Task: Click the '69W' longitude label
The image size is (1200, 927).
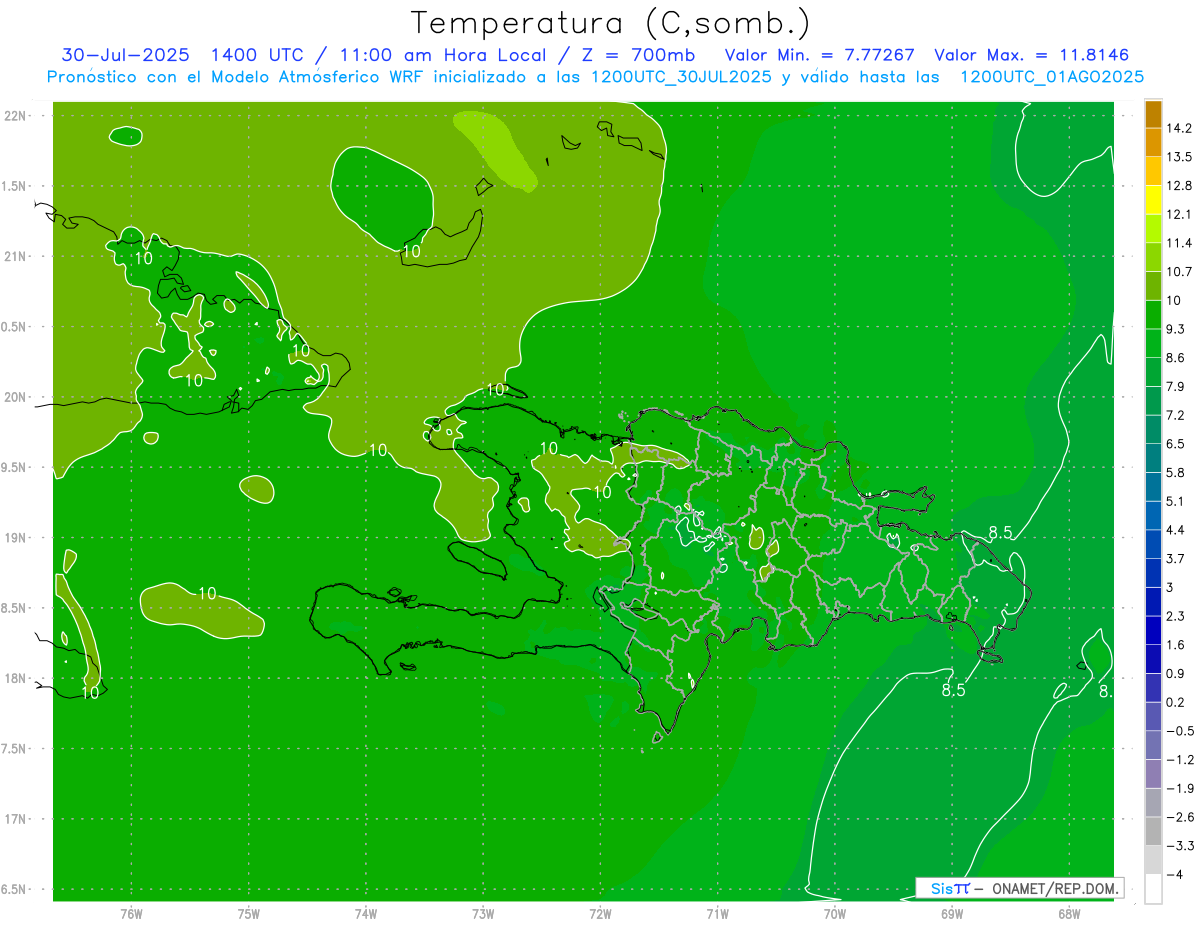Action: coord(952,914)
